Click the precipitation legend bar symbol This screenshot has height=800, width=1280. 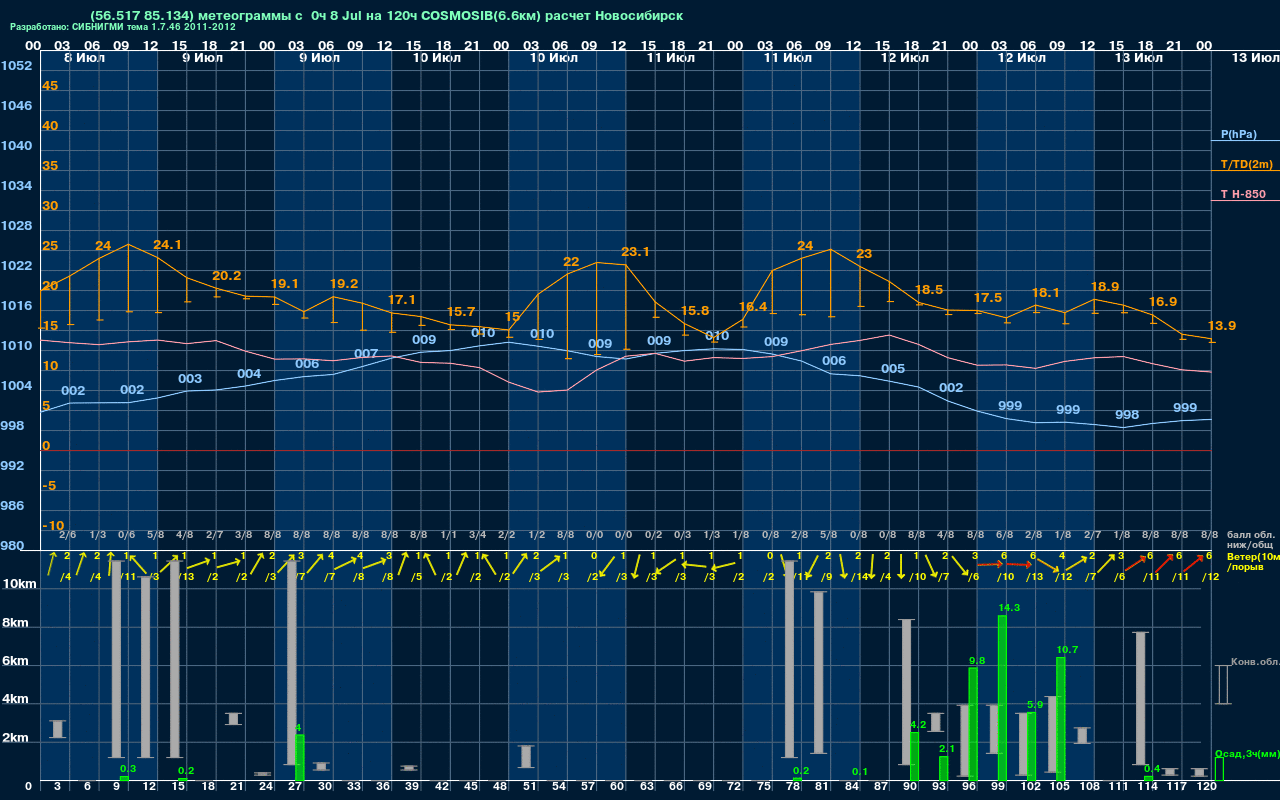tap(1219, 769)
